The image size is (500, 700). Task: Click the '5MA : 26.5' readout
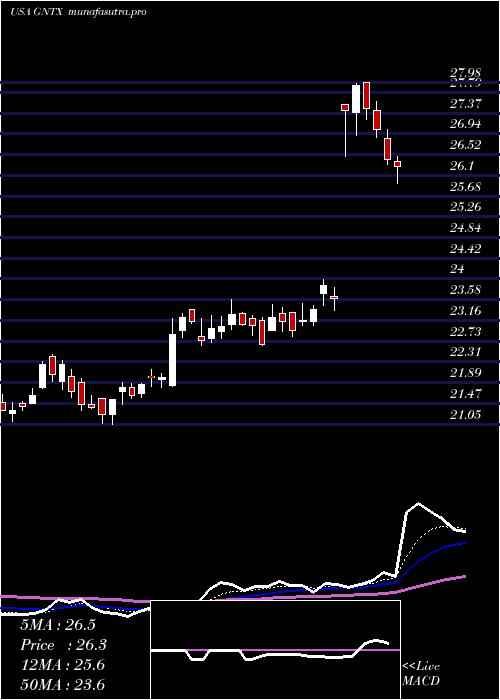point(58,625)
